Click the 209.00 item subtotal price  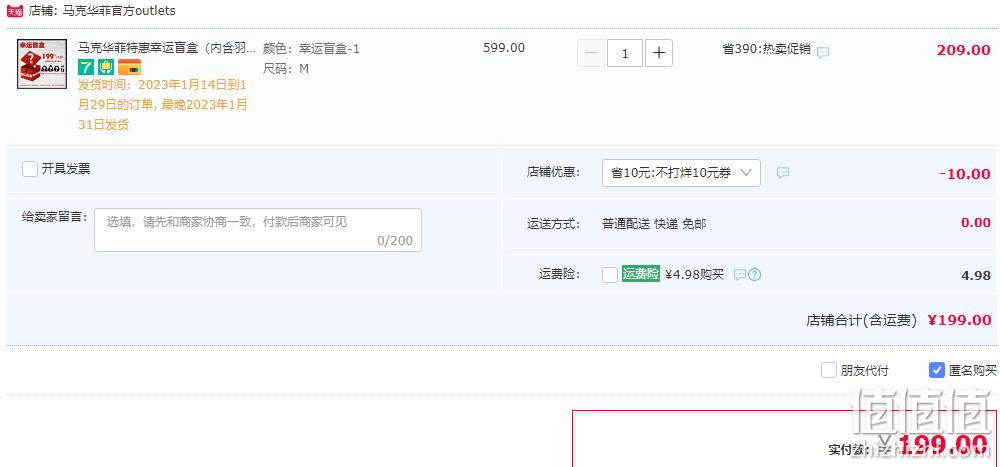tap(963, 50)
